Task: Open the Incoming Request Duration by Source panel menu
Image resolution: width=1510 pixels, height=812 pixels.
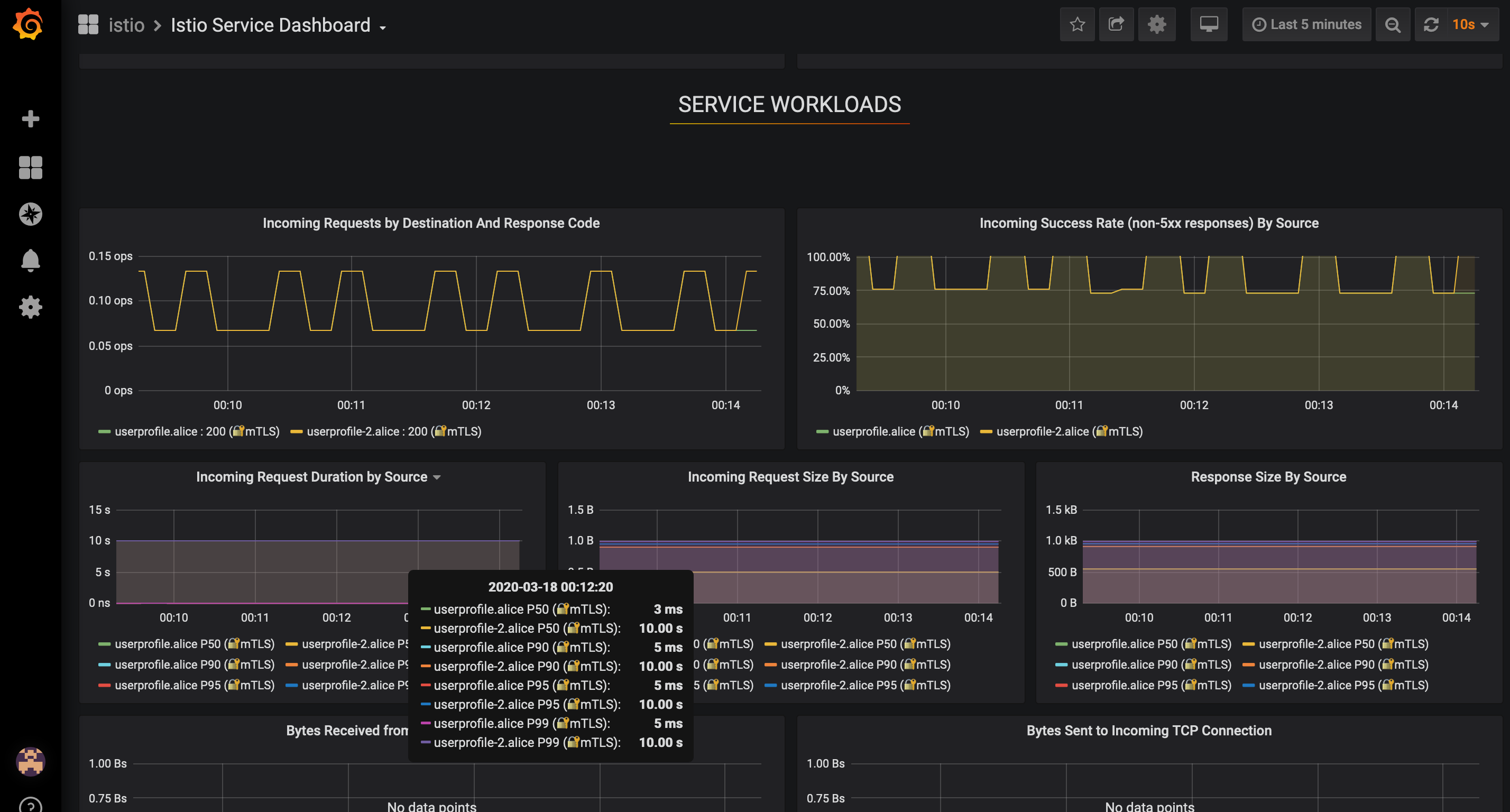Action: [318, 477]
